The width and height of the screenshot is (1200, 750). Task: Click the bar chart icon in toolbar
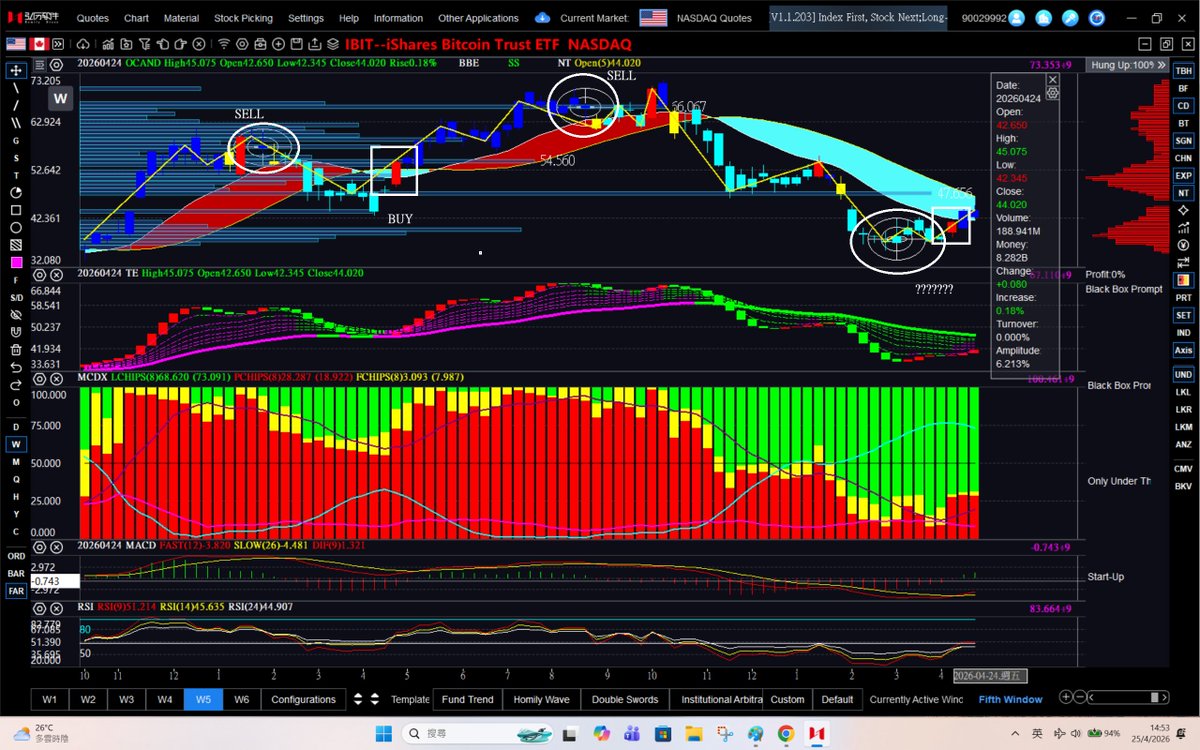click(x=108, y=44)
